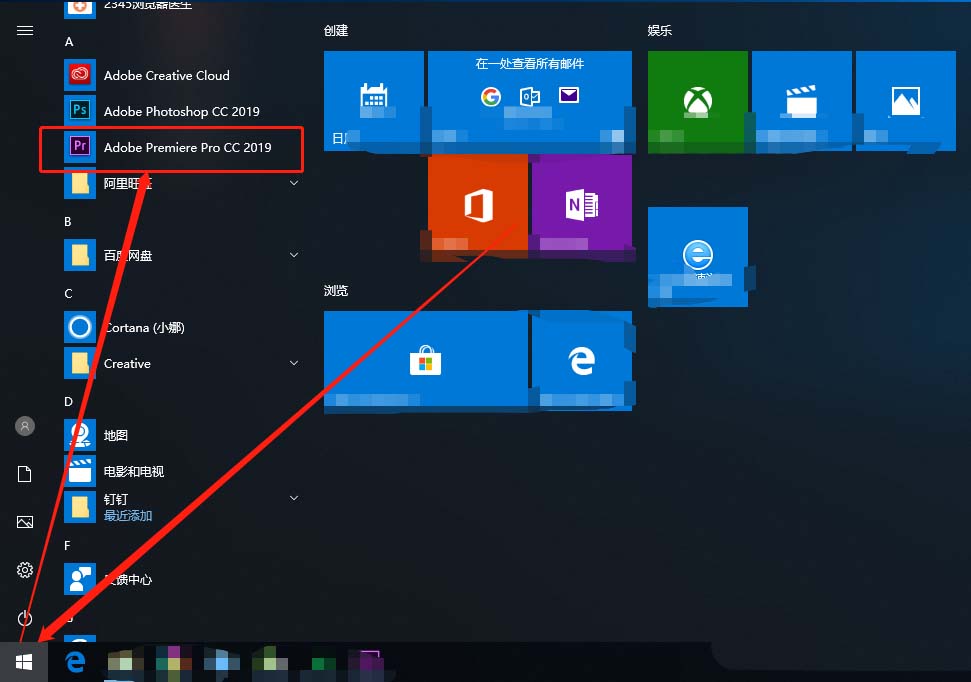
Task: Click the letter B section header
Action: click(x=67, y=222)
